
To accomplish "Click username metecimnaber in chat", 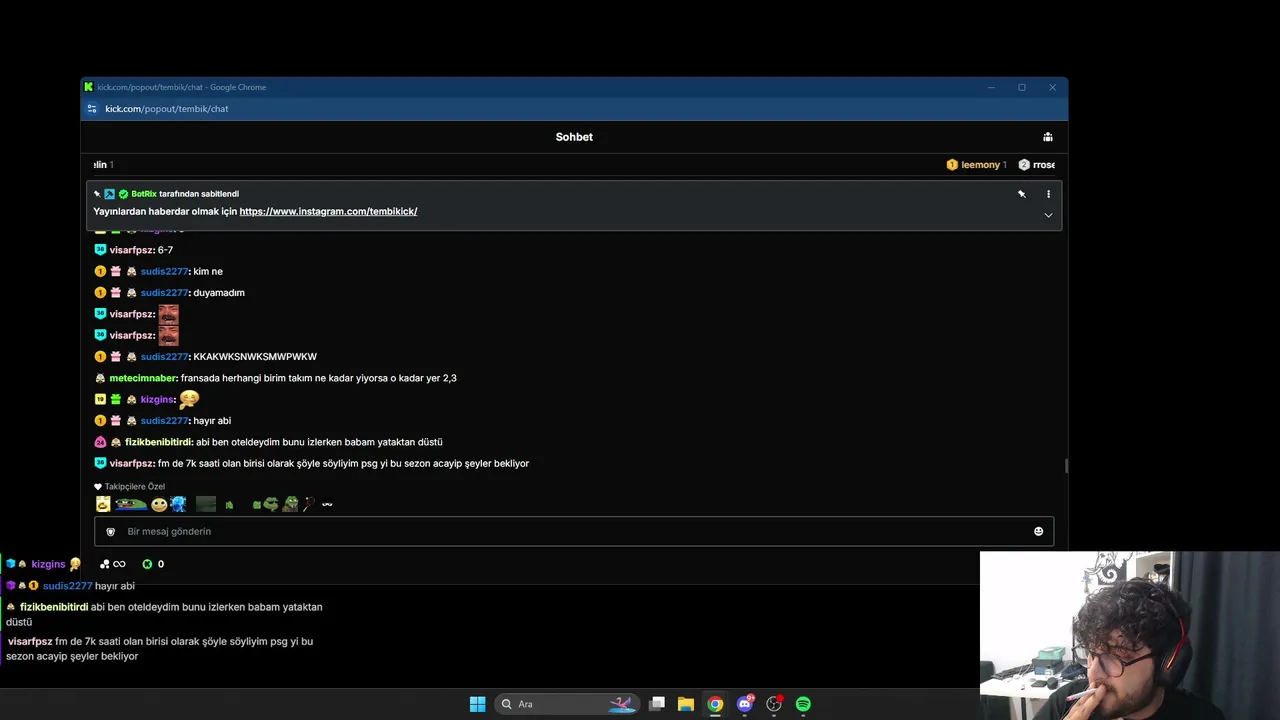I will pos(143,378).
